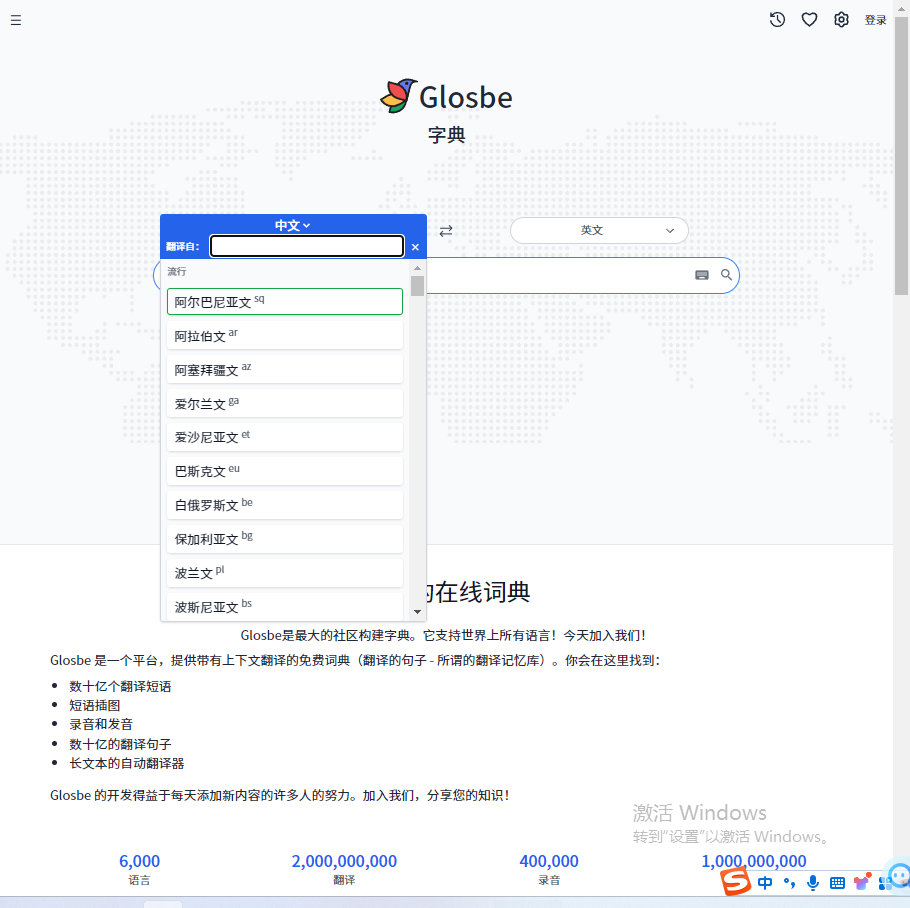The width and height of the screenshot is (910, 908).
Task: Click the 数十亿的翻译句子 bullet
Action: (x=120, y=744)
